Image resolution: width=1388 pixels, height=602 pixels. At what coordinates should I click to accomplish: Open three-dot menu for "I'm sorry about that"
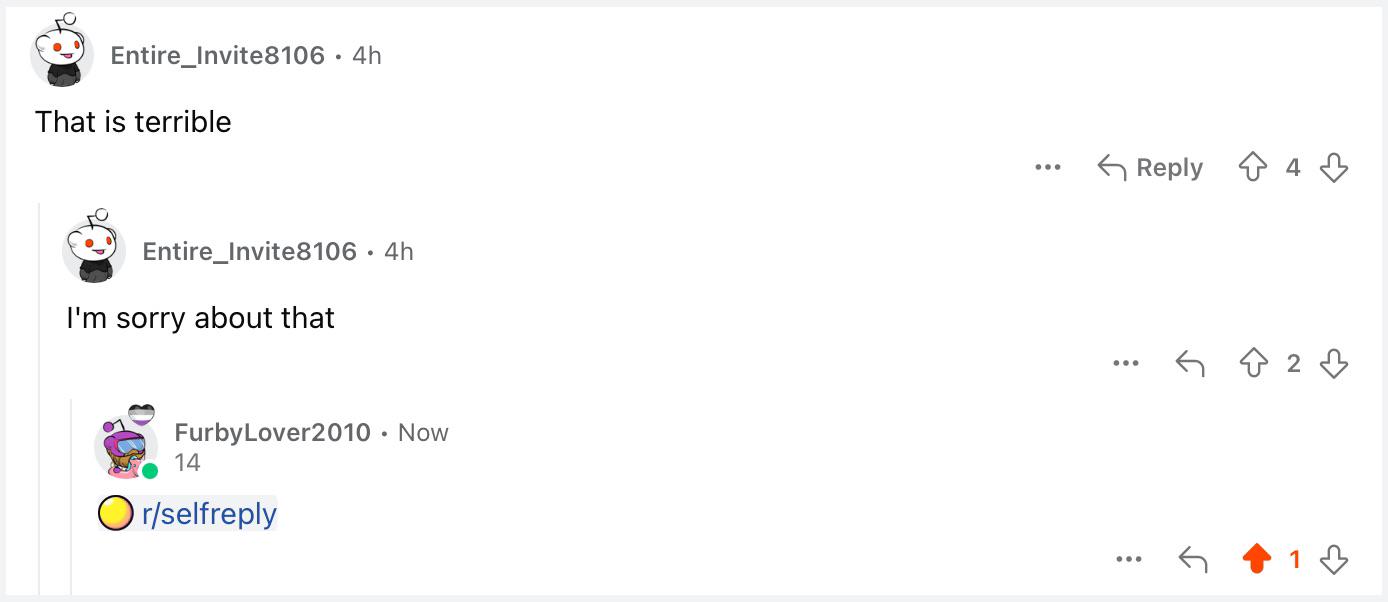pyautogui.click(x=1126, y=363)
